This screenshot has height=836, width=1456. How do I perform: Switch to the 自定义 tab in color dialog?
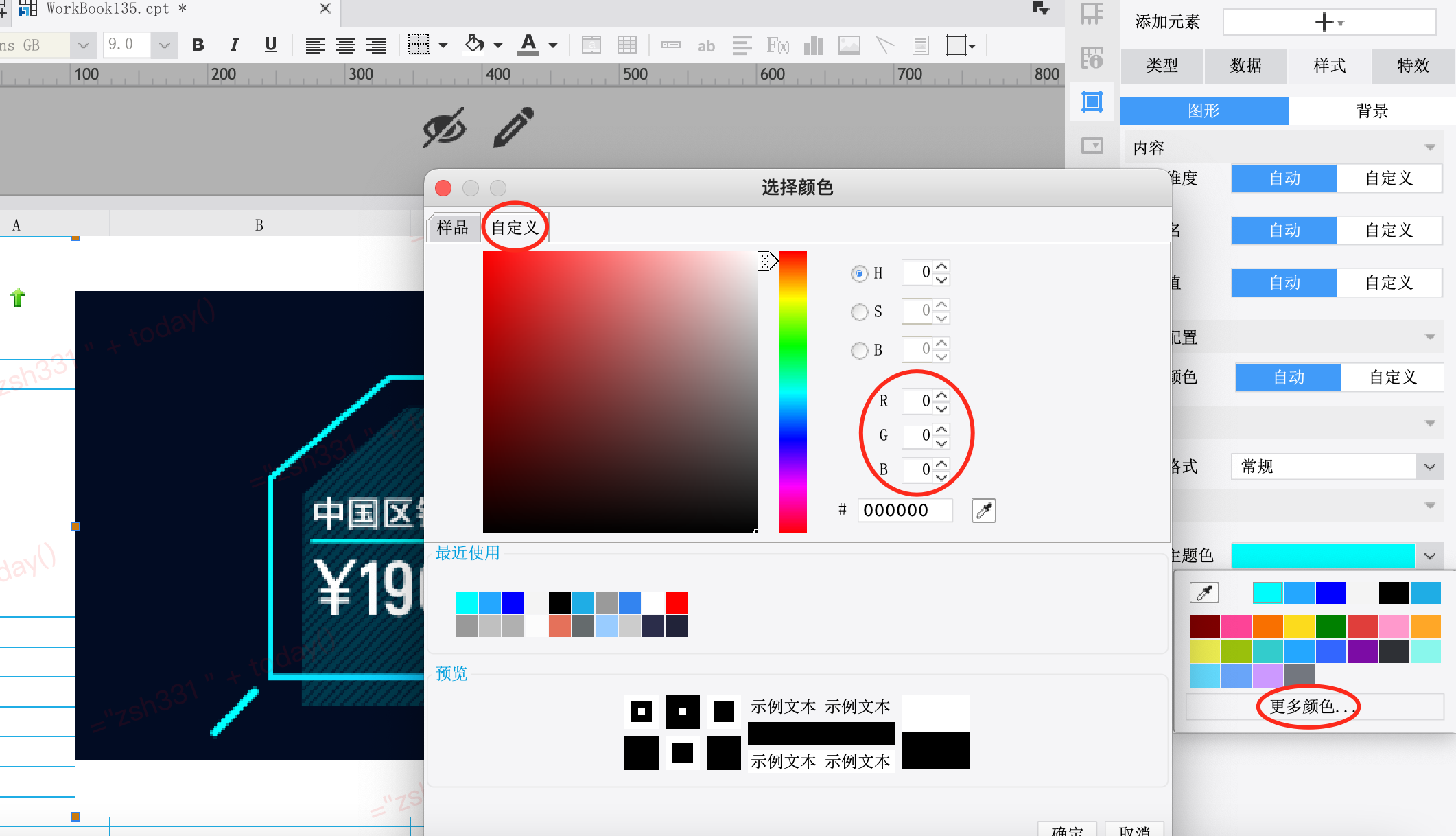[x=515, y=227]
